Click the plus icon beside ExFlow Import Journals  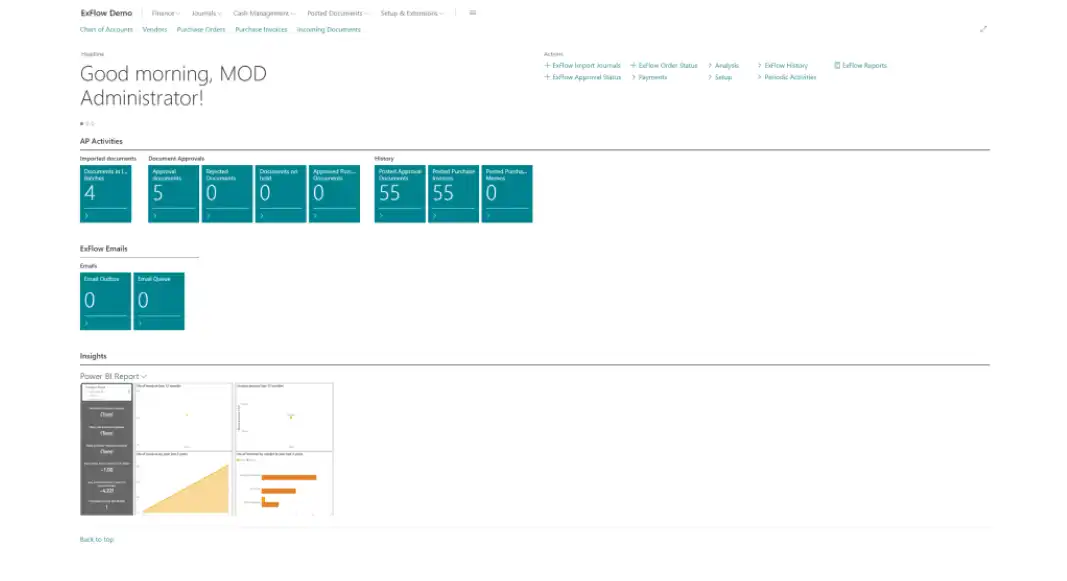546,65
